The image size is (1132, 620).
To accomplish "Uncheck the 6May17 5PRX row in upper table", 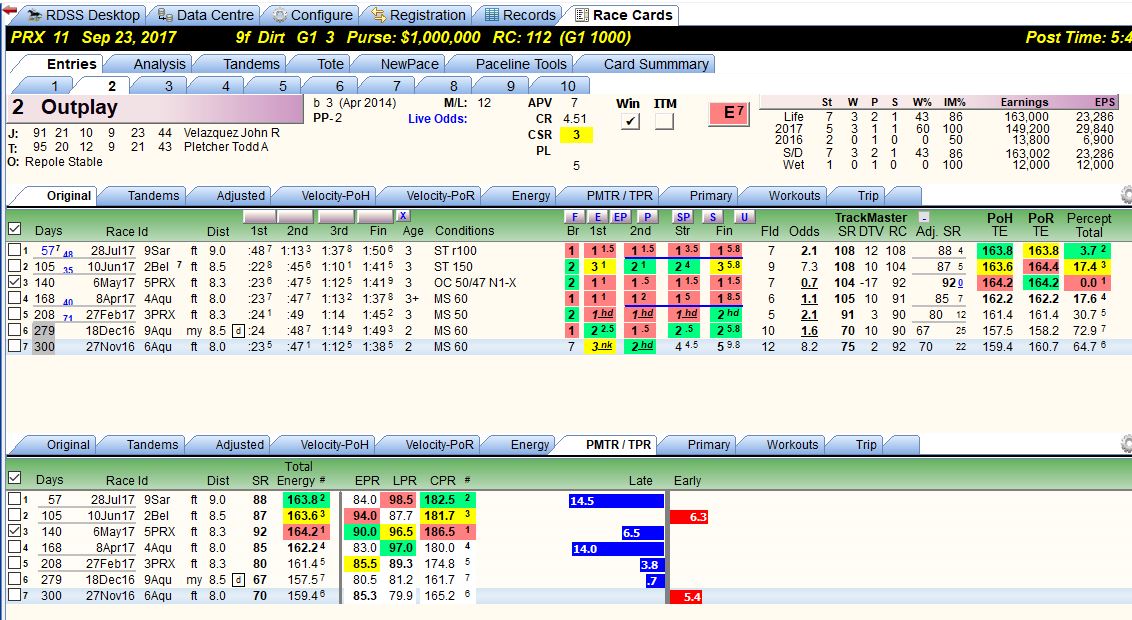I will (14, 282).
